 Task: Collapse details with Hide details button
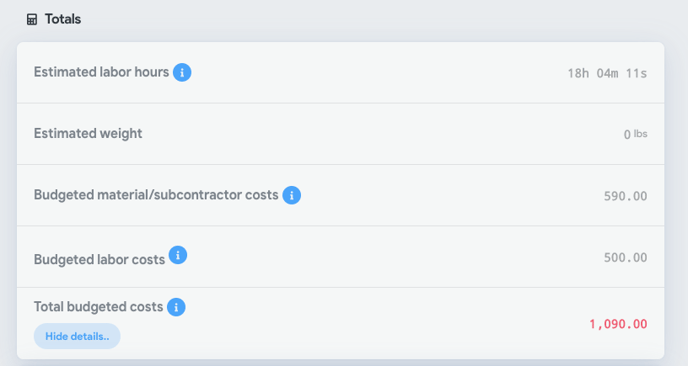coord(77,336)
